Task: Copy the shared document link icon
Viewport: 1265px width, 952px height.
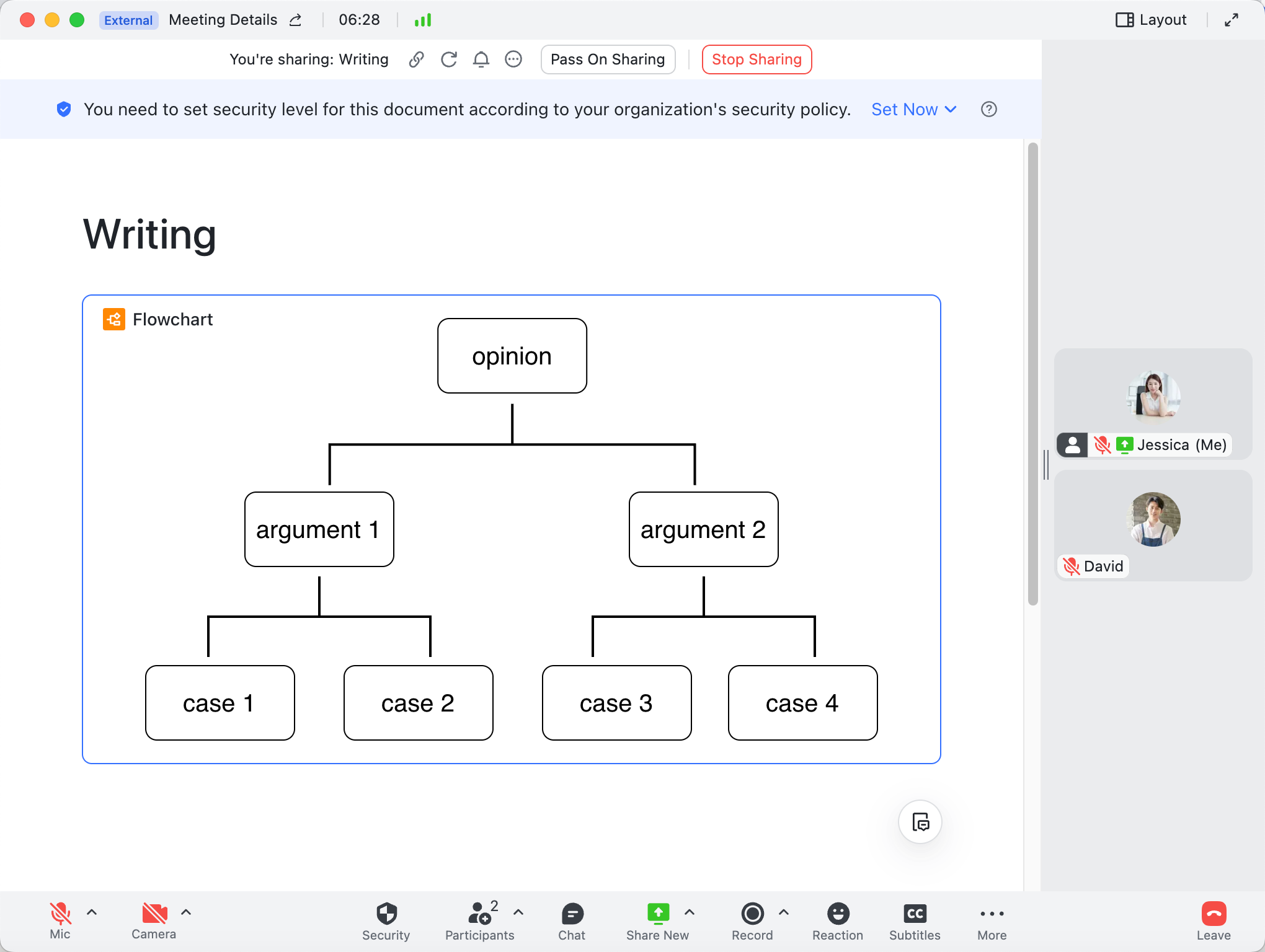Action: 417,59
